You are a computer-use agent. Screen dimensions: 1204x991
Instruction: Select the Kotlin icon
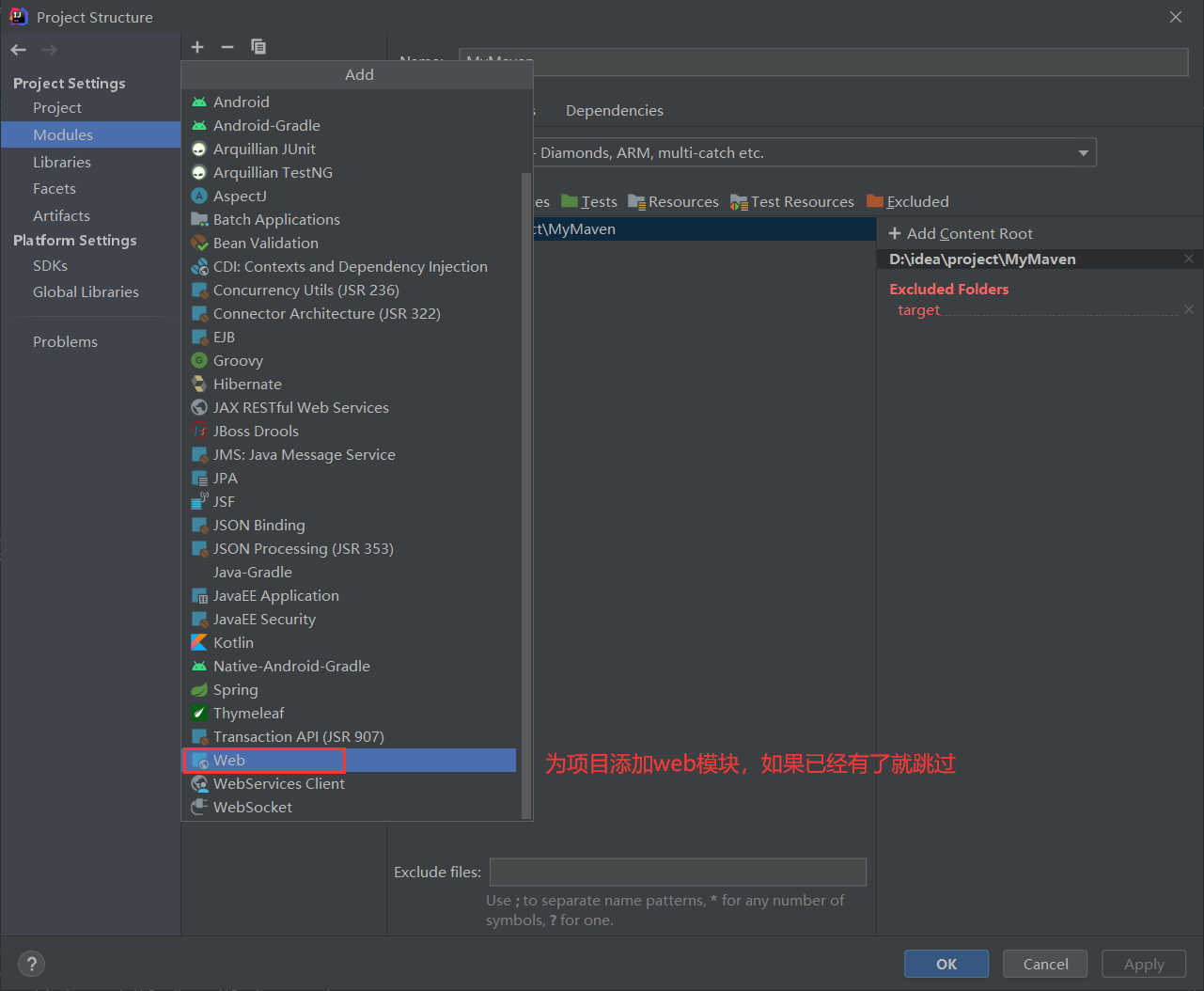pos(199,642)
